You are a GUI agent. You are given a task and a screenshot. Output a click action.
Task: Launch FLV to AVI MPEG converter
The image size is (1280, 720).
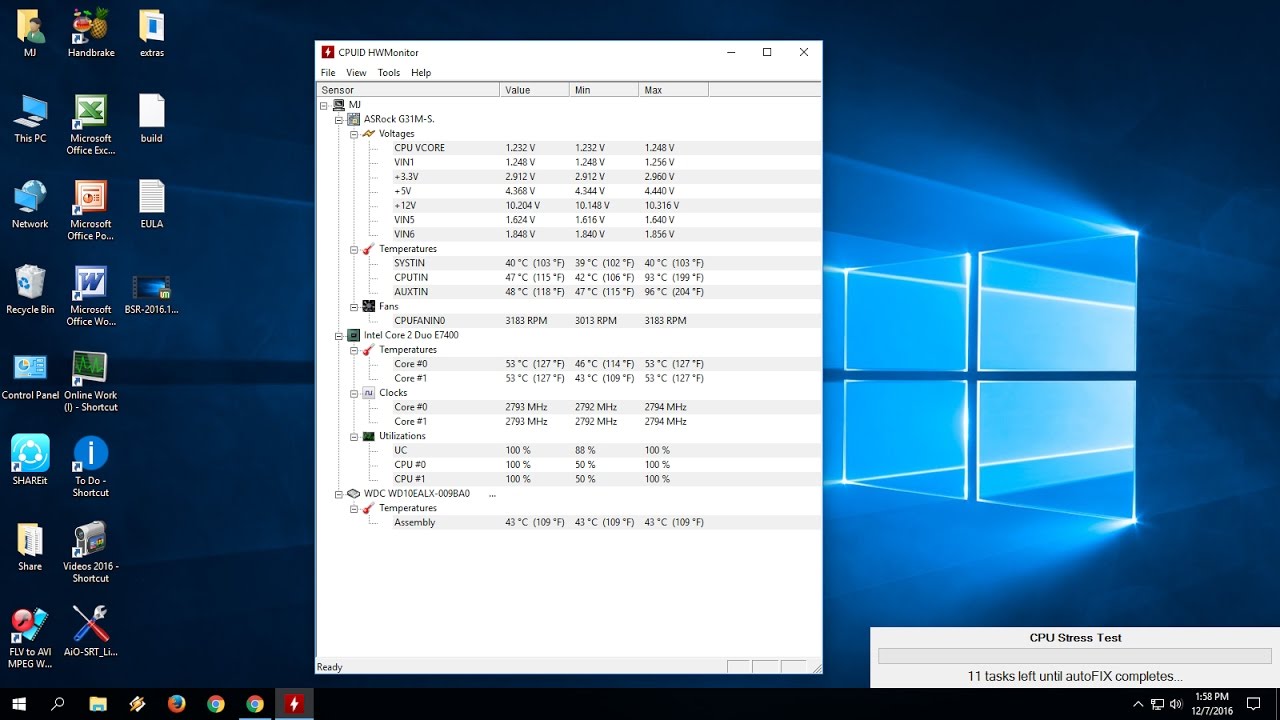tap(30, 637)
